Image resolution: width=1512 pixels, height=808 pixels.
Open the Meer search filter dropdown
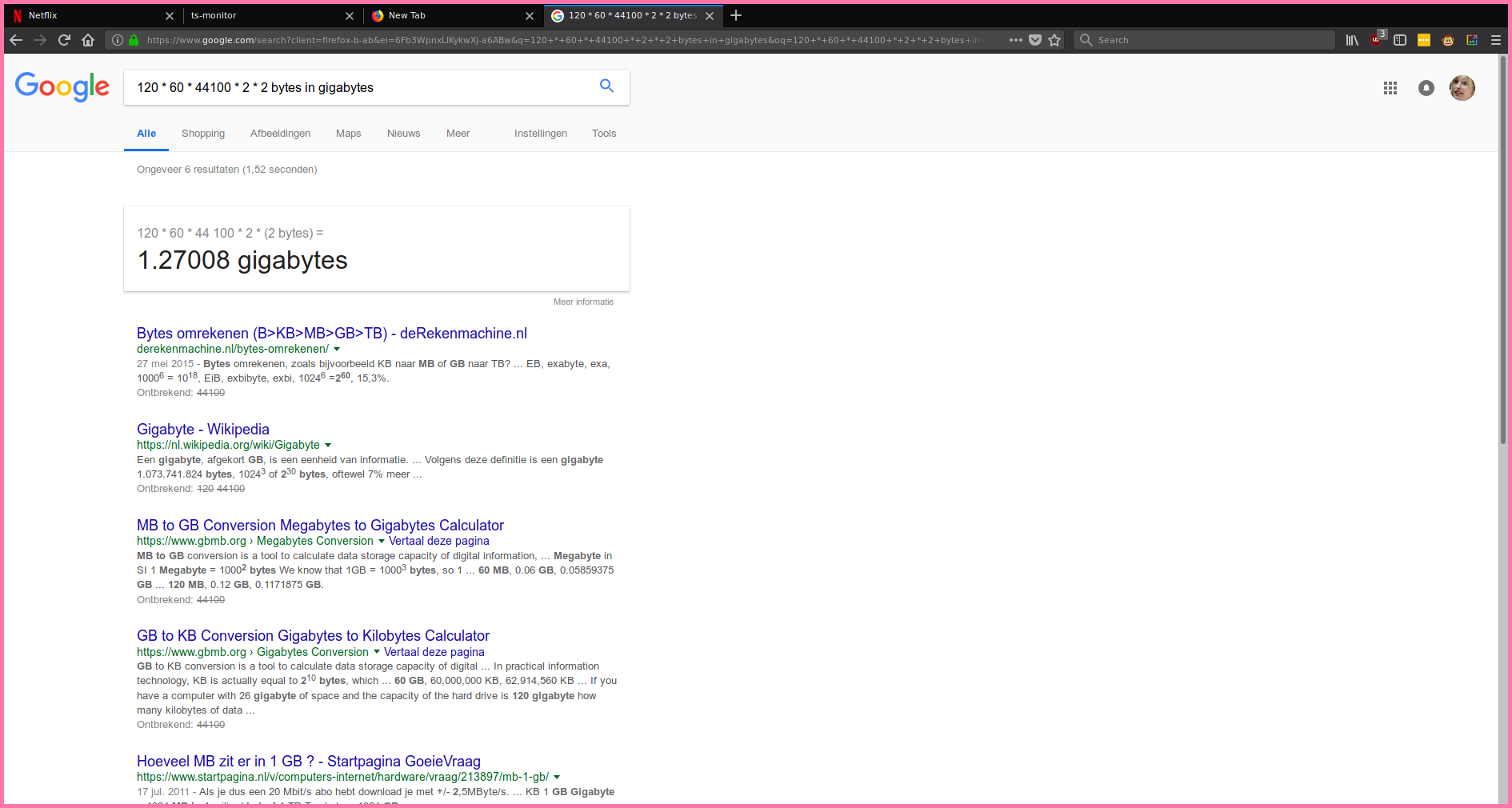tap(458, 134)
